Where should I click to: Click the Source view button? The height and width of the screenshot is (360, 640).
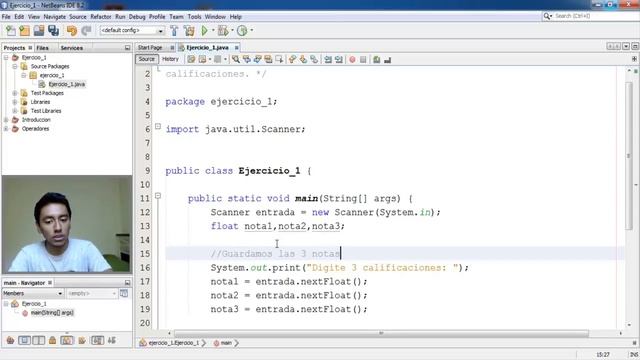pyautogui.click(x=147, y=59)
